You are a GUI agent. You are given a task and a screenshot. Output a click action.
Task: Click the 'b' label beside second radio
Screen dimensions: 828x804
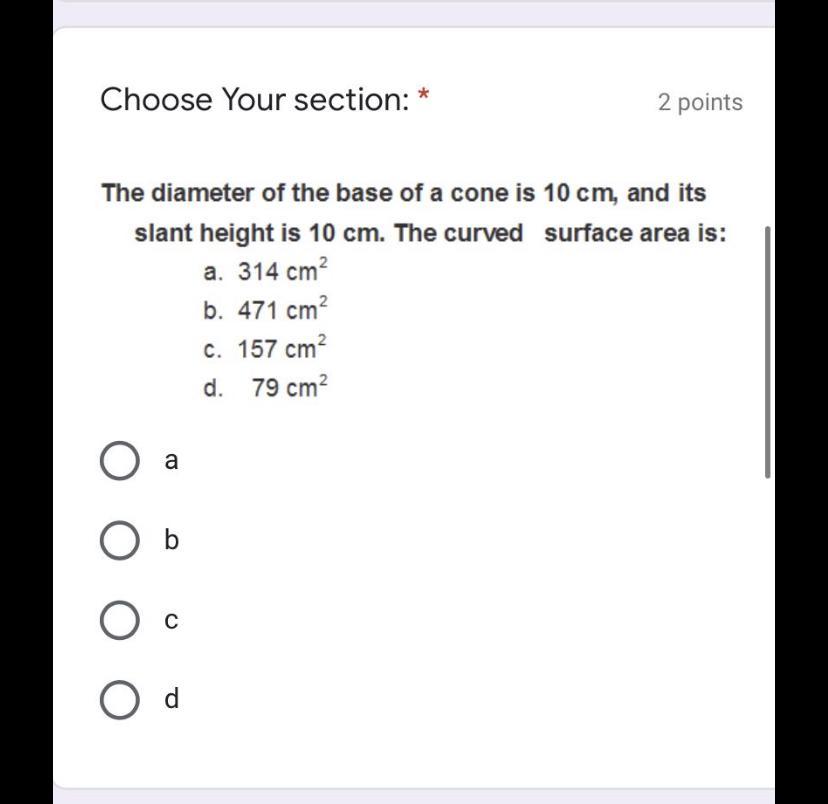point(171,541)
